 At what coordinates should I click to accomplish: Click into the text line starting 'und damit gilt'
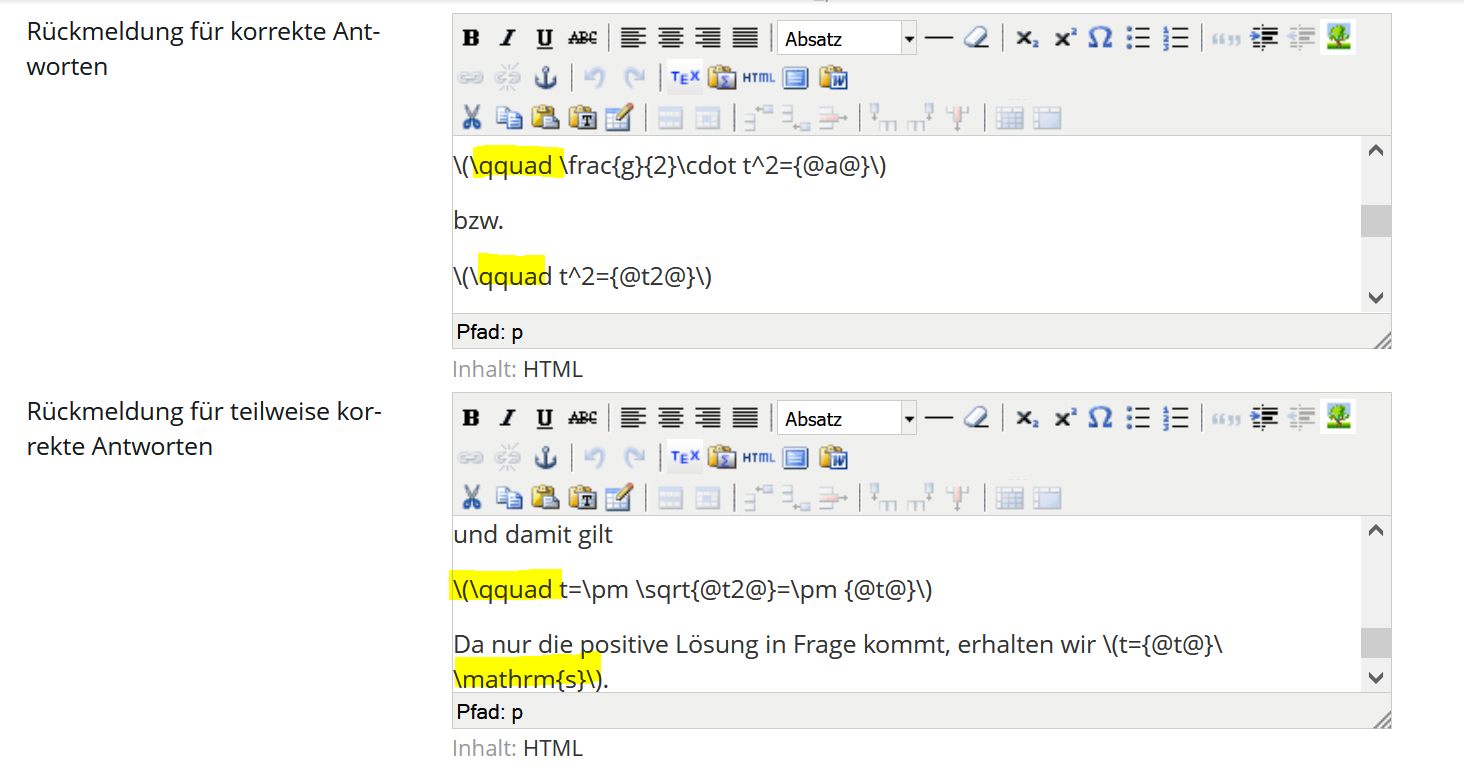pyautogui.click(x=533, y=535)
